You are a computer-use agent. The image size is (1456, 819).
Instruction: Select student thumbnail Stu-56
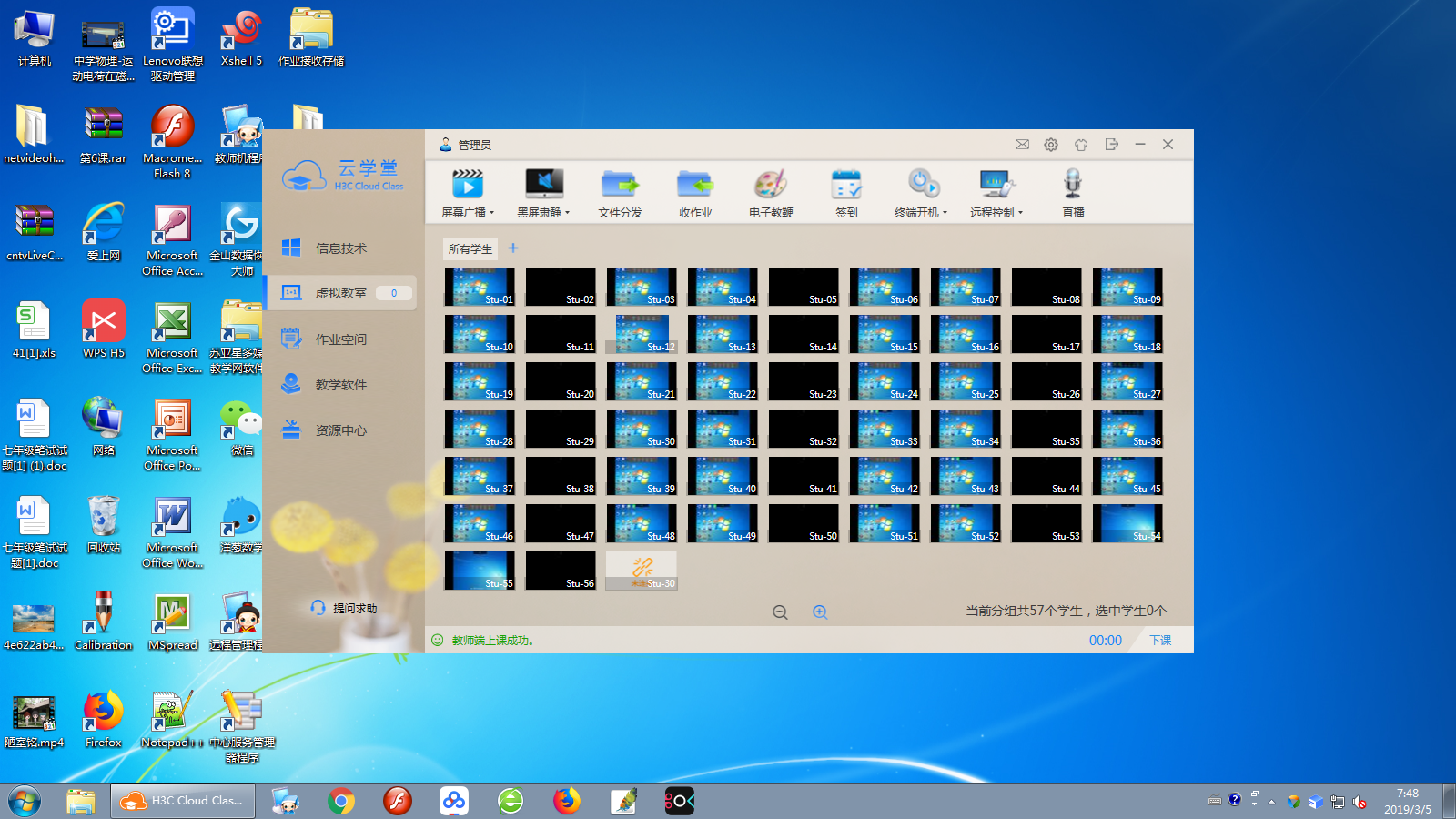561,571
